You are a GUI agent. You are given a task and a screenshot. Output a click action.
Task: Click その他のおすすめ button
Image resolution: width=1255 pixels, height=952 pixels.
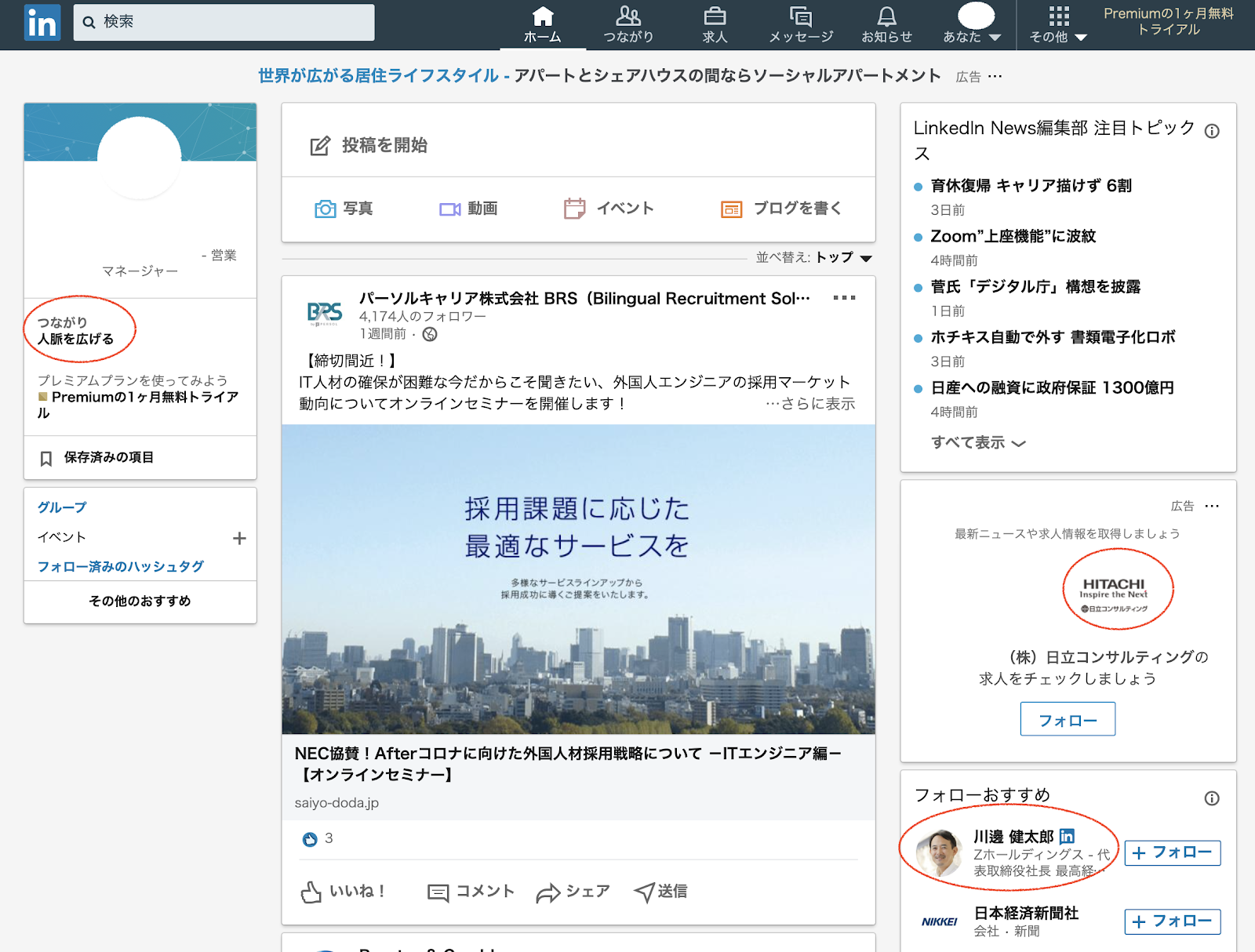[140, 601]
